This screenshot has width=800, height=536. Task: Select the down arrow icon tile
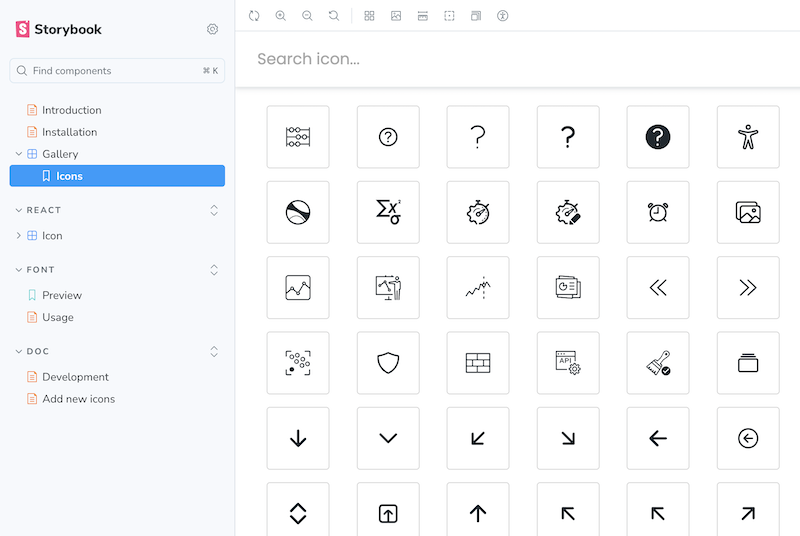tap(298, 439)
